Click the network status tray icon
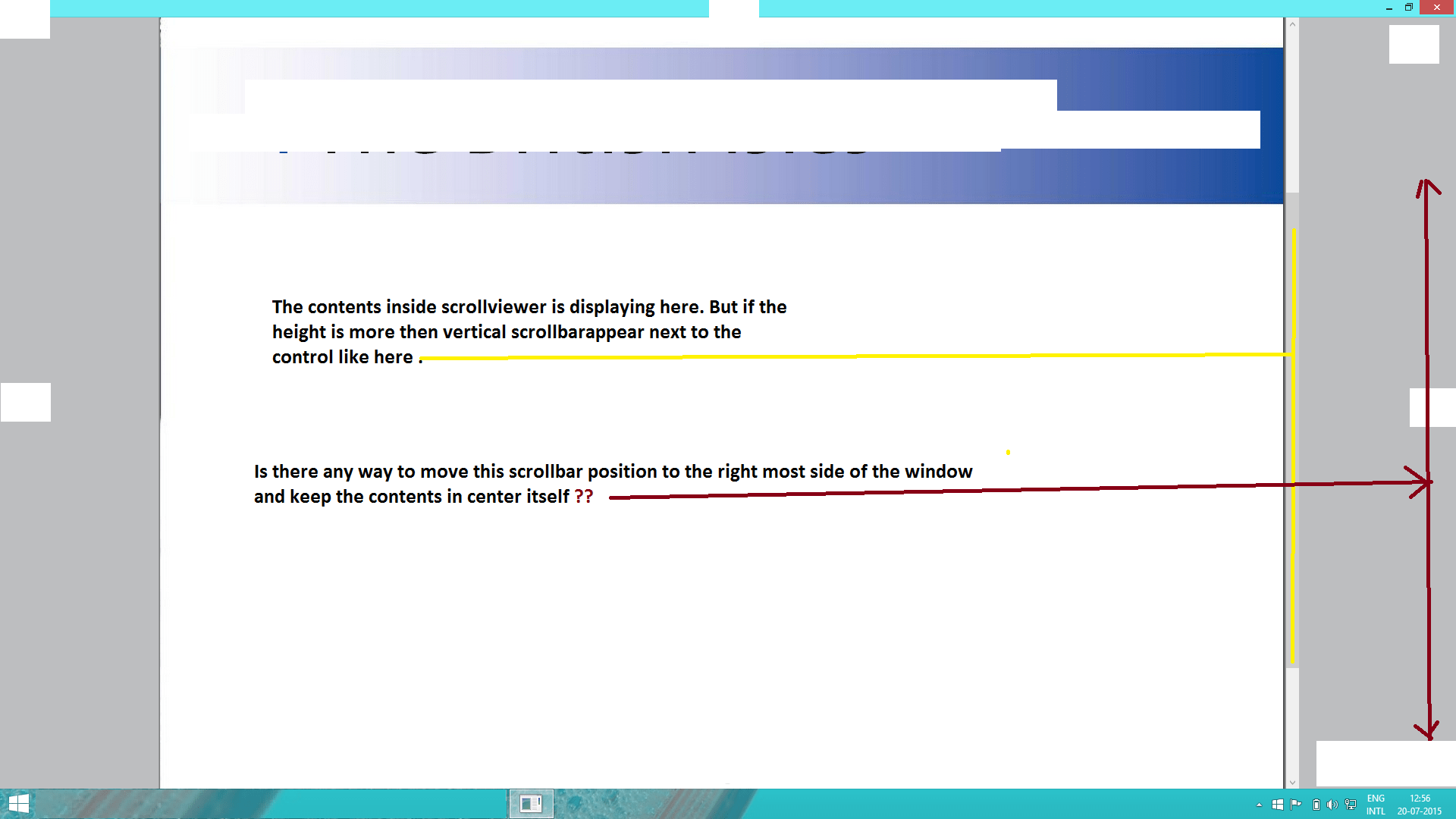Screen dimensions: 1456x819 point(1350,804)
